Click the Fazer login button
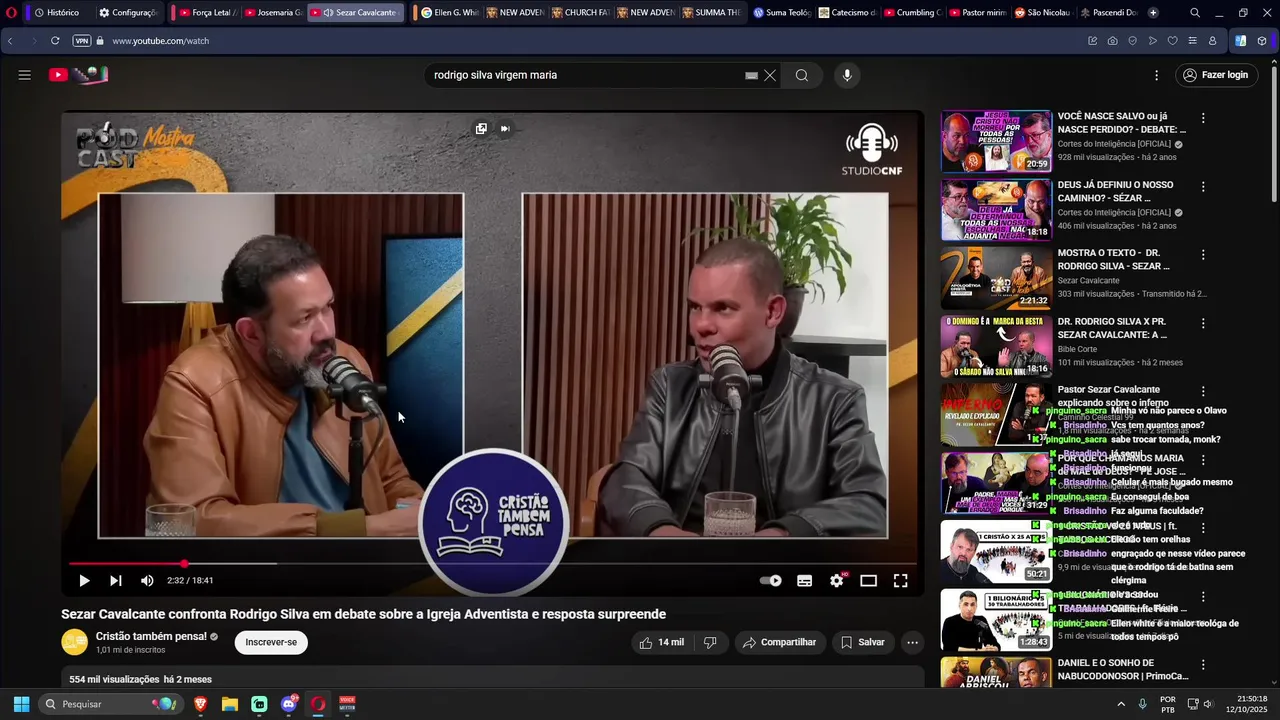 point(1216,75)
